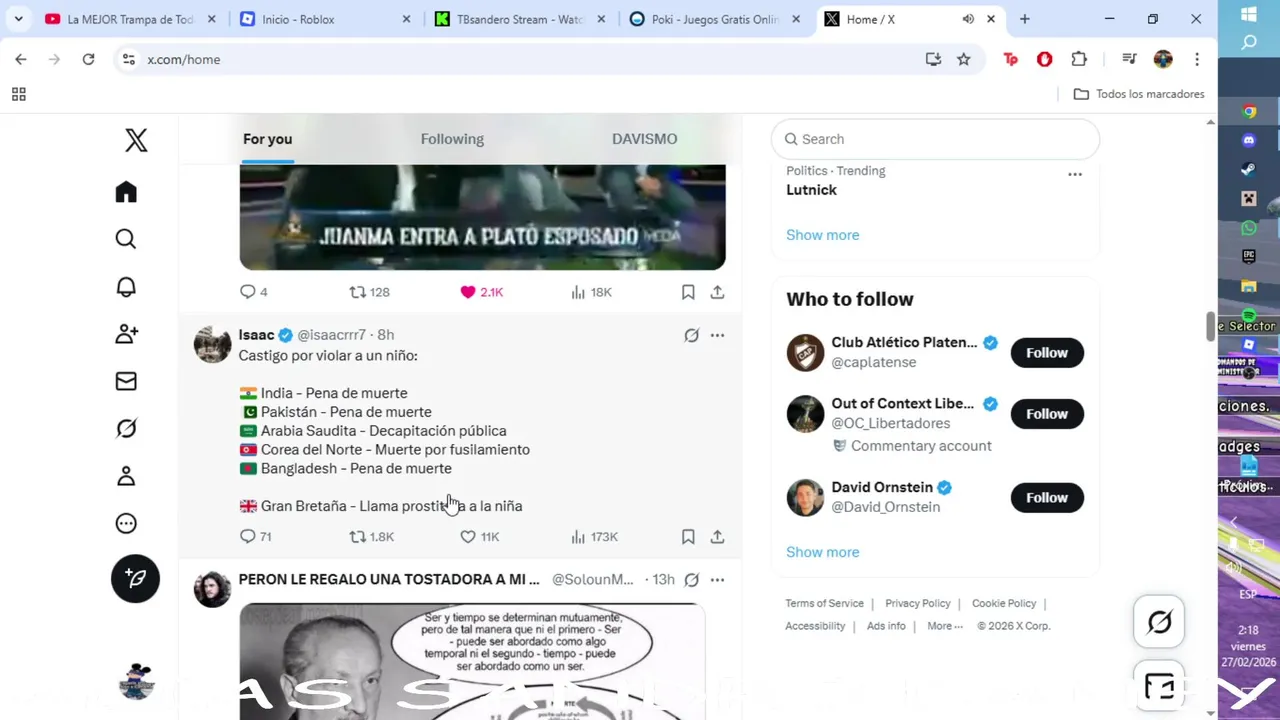Image resolution: width=1280 pixels, height=720 pixels.
Task: Open Follow people icon in sidebar
Action: tap(126, 334)
